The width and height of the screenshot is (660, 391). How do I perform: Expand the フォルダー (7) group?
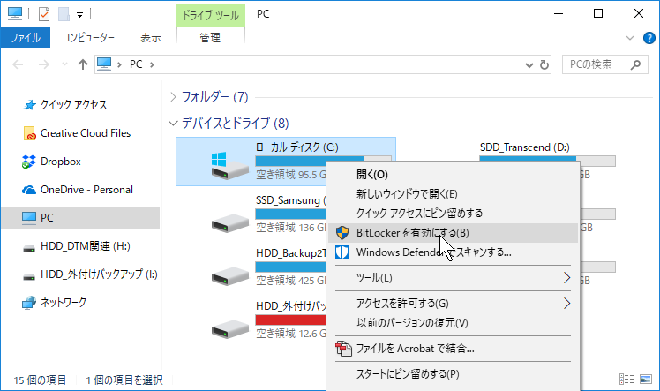click(x=173, y=97)
